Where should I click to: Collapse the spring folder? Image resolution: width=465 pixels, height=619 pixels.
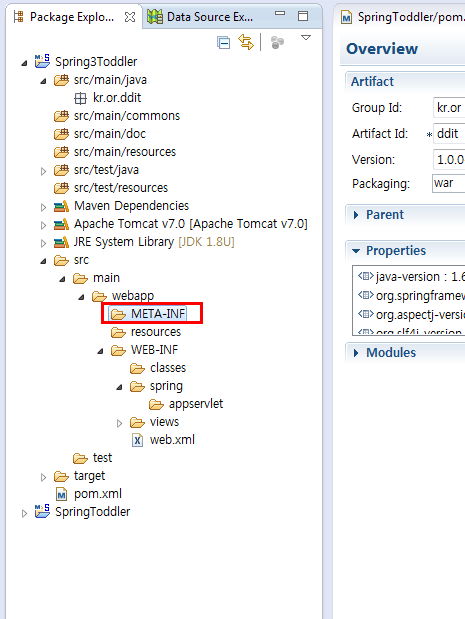click(119, 387)
